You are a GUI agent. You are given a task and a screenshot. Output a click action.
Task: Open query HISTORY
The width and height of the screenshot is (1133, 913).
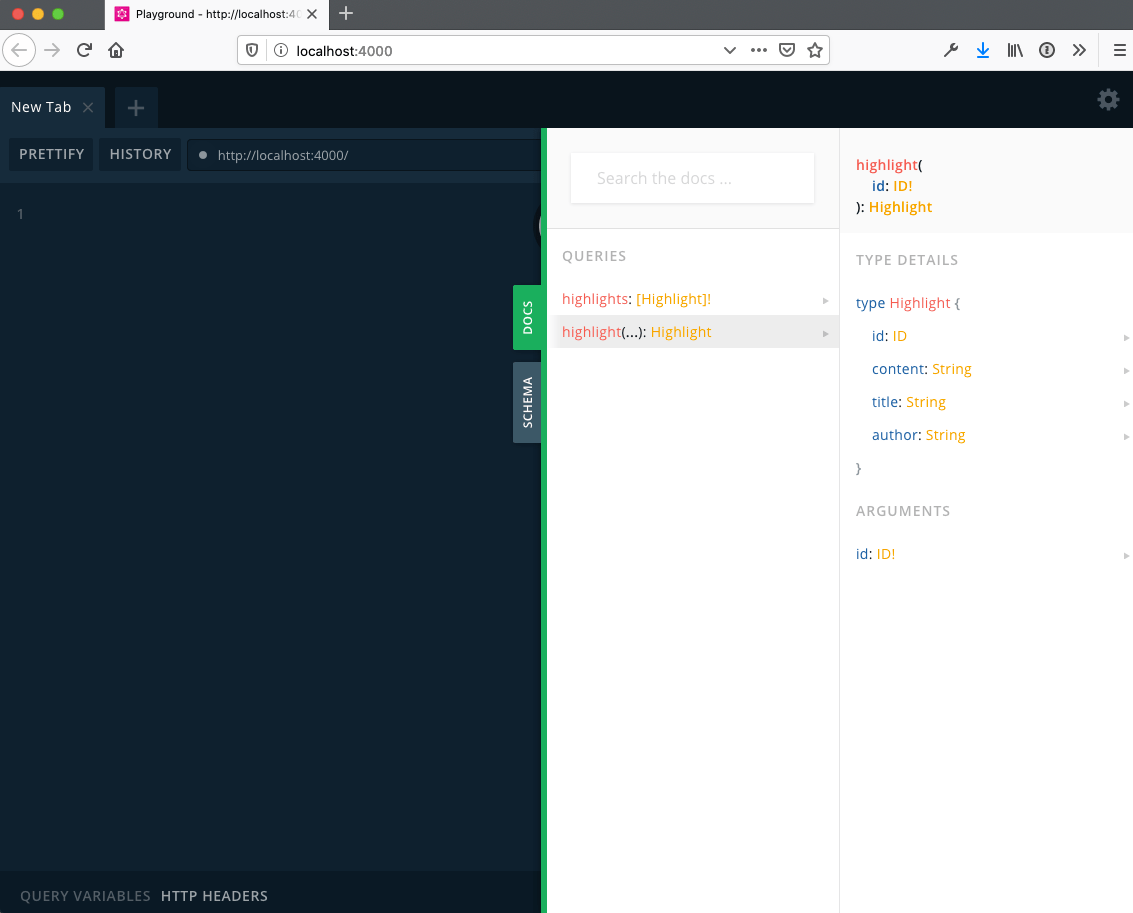pos(139,154)
